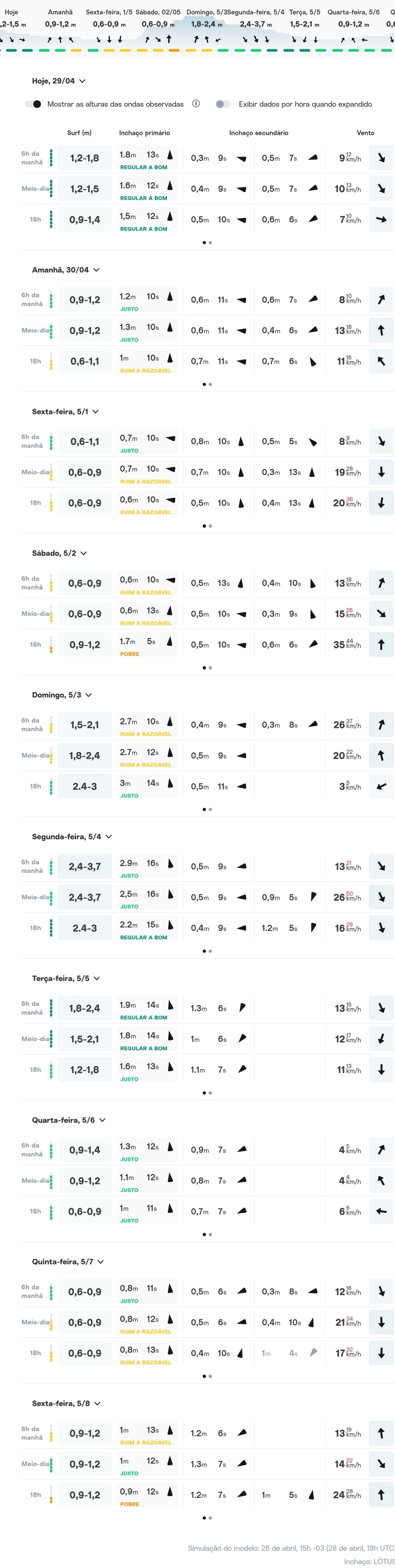Collapse the 'Hoje, 29/04' section chevron
The width and height of the screenshot is (395, 1568).
coord(82,81)
